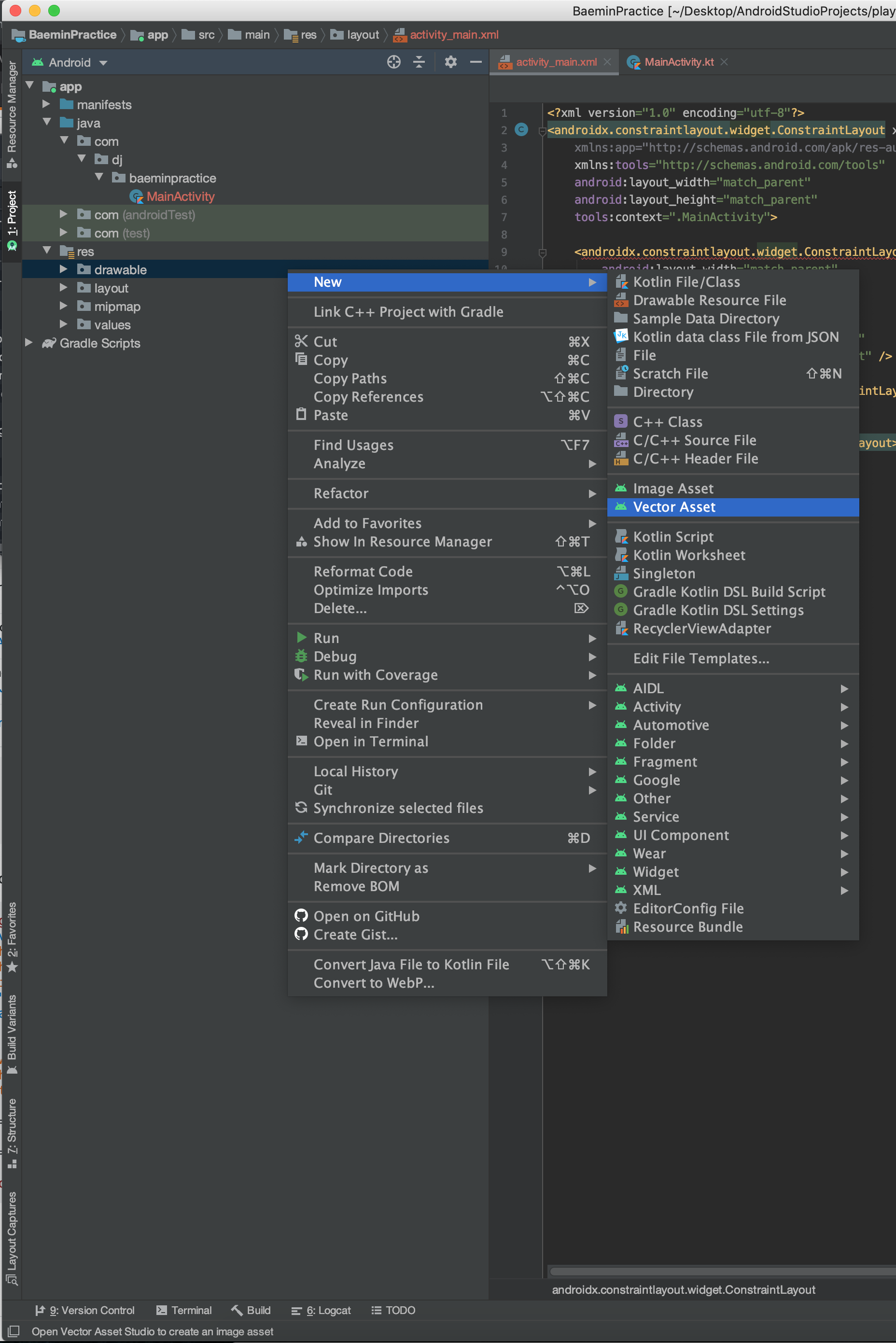Expand the com (androidTest) package
Screen dimensions: 896x1343
pos(64,214)
